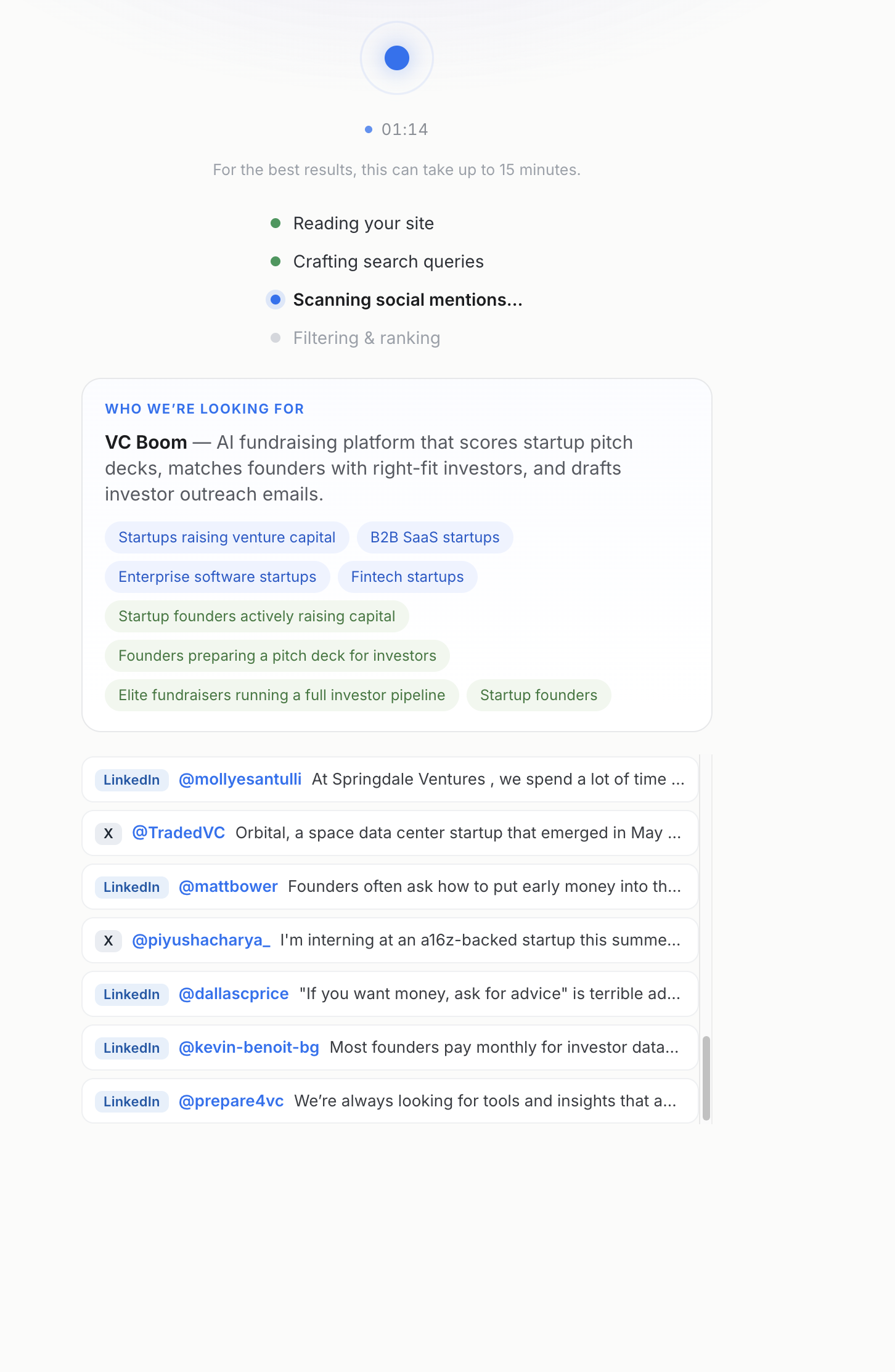
Task: Click the LinkedIn badge on @dallascprice's post
Action: [132, 994]
